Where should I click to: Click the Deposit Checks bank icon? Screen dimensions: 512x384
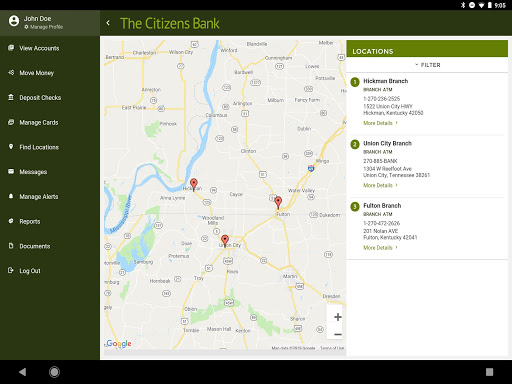click(x=11, y=97)
